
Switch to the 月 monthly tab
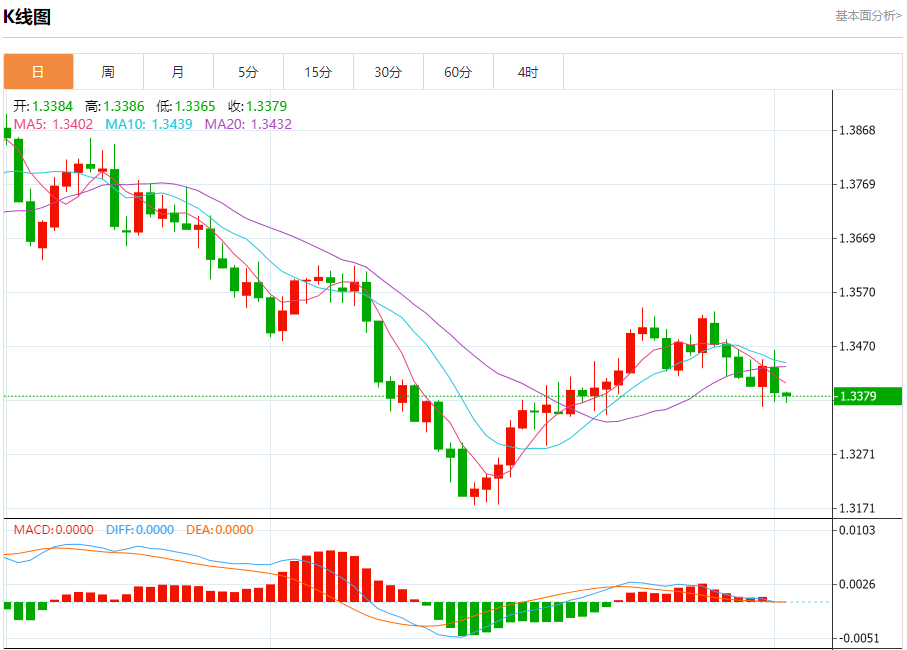tap(179, 72)
